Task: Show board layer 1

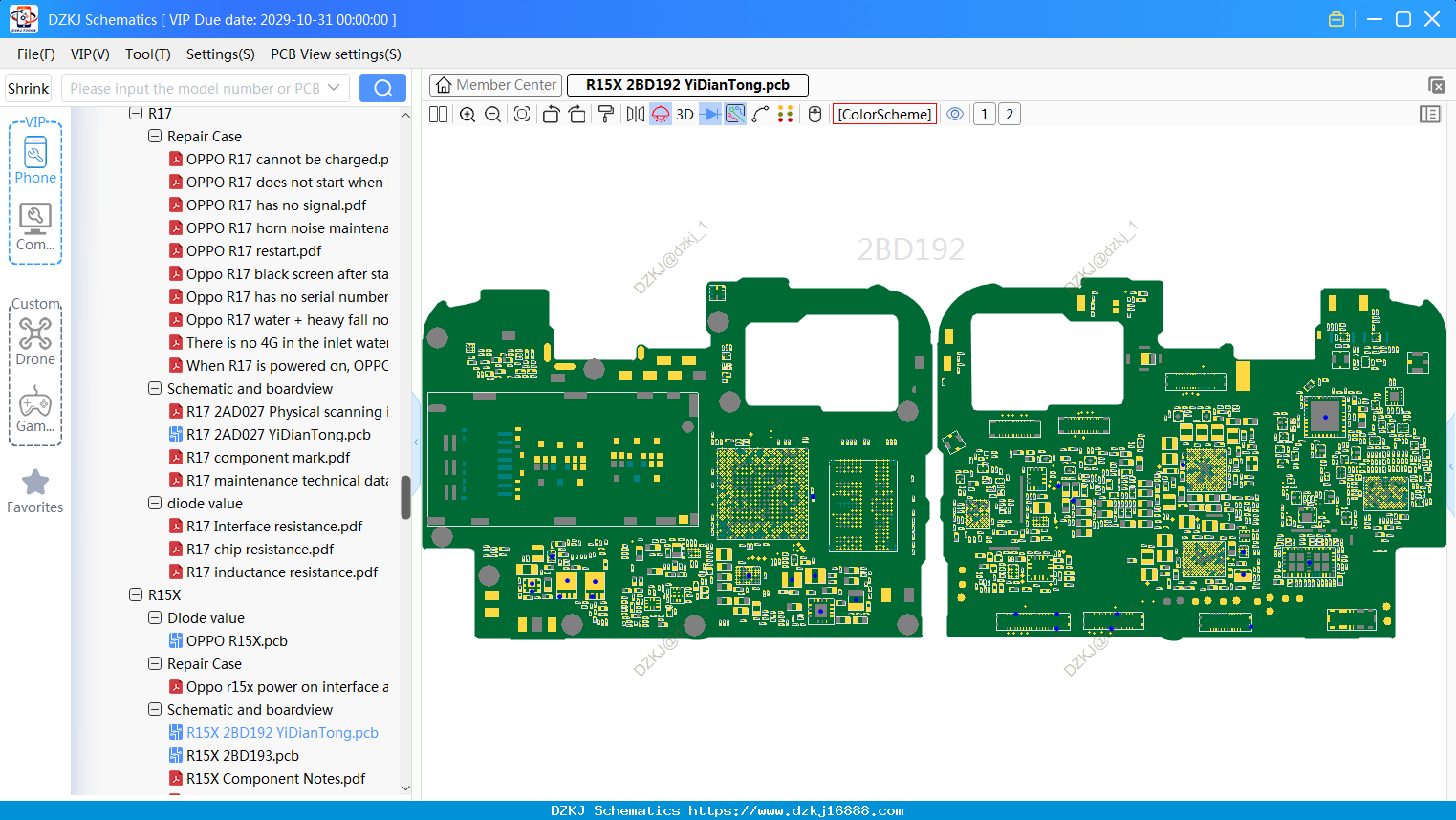Action: click(985, 115)
